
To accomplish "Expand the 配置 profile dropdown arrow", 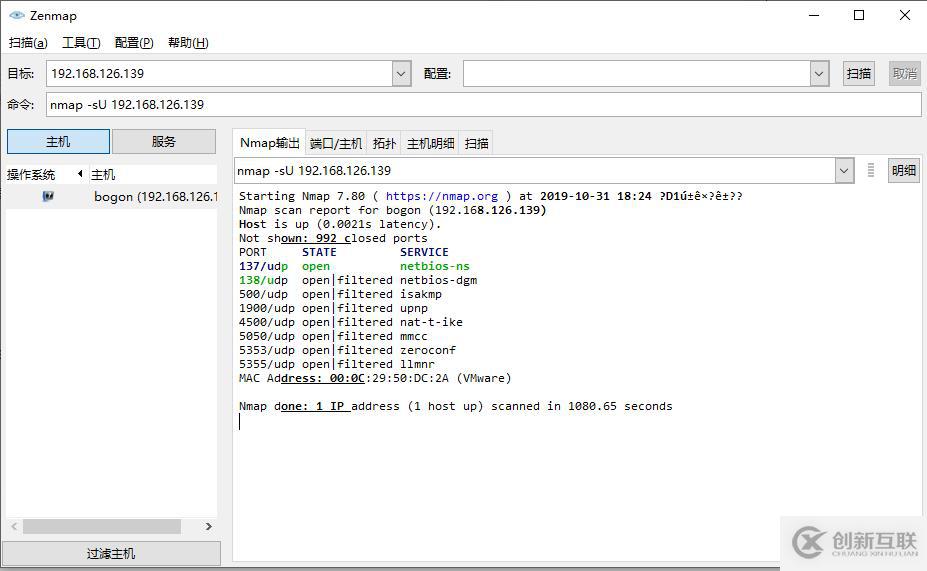I will click(x=819, y=74).
